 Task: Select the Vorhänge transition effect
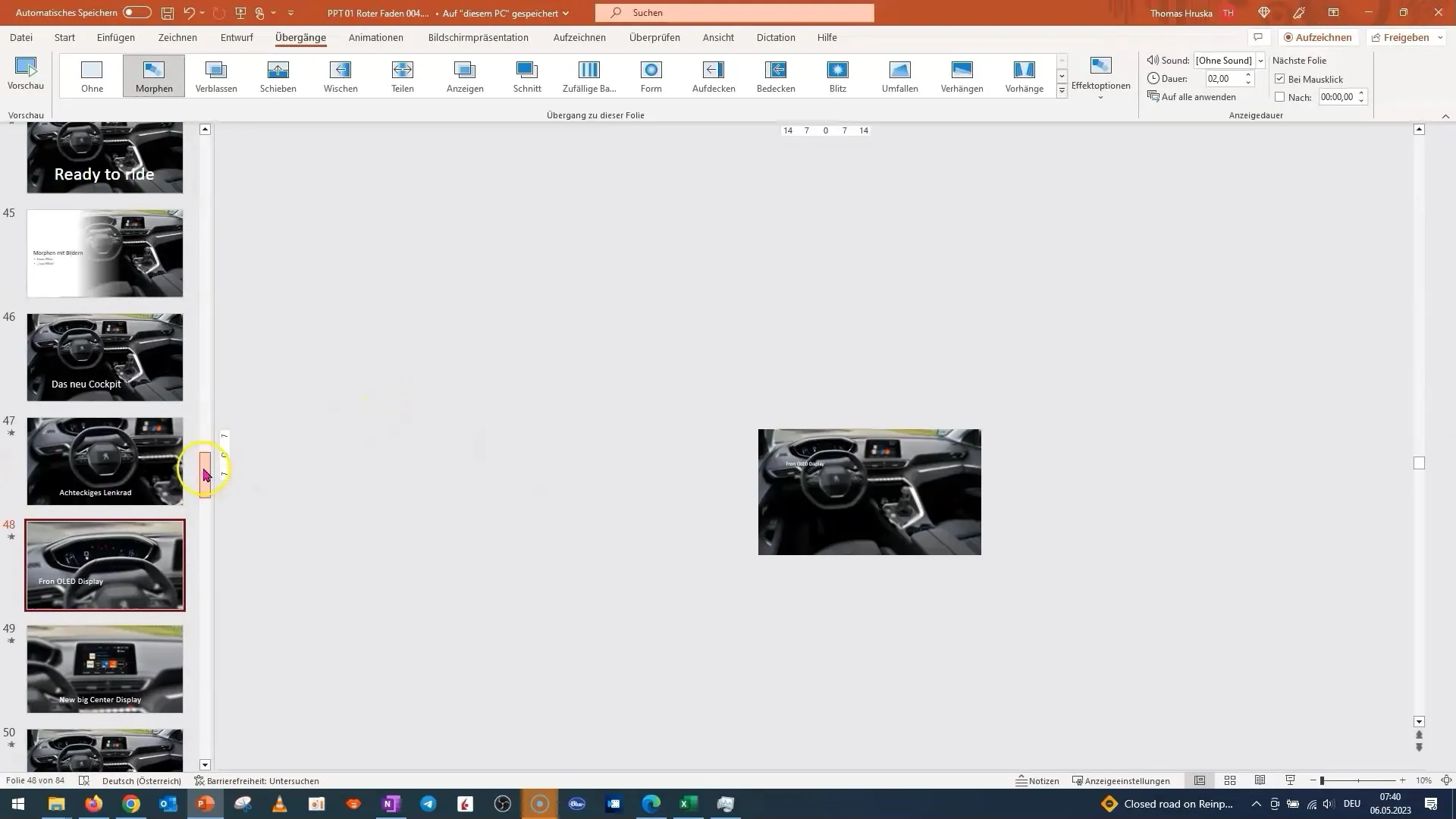click(x=1024, y=76)
